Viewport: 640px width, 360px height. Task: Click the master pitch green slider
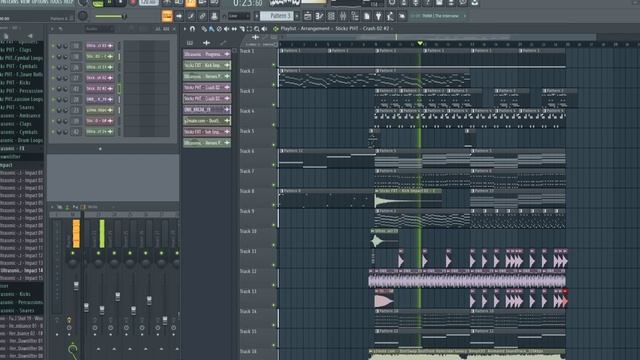110,16
